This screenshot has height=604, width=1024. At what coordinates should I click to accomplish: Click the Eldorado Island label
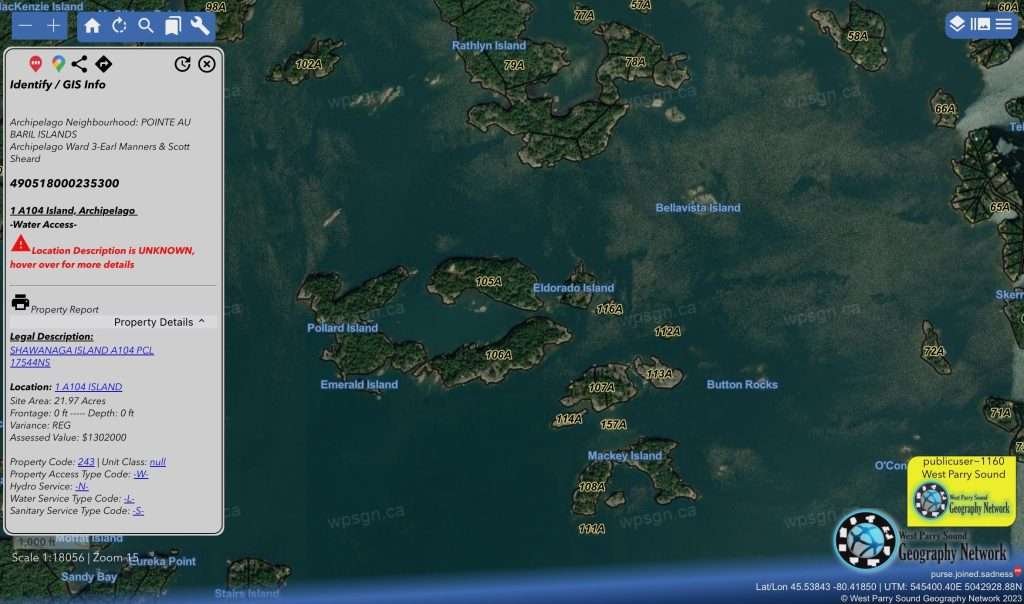click(573, 288)
